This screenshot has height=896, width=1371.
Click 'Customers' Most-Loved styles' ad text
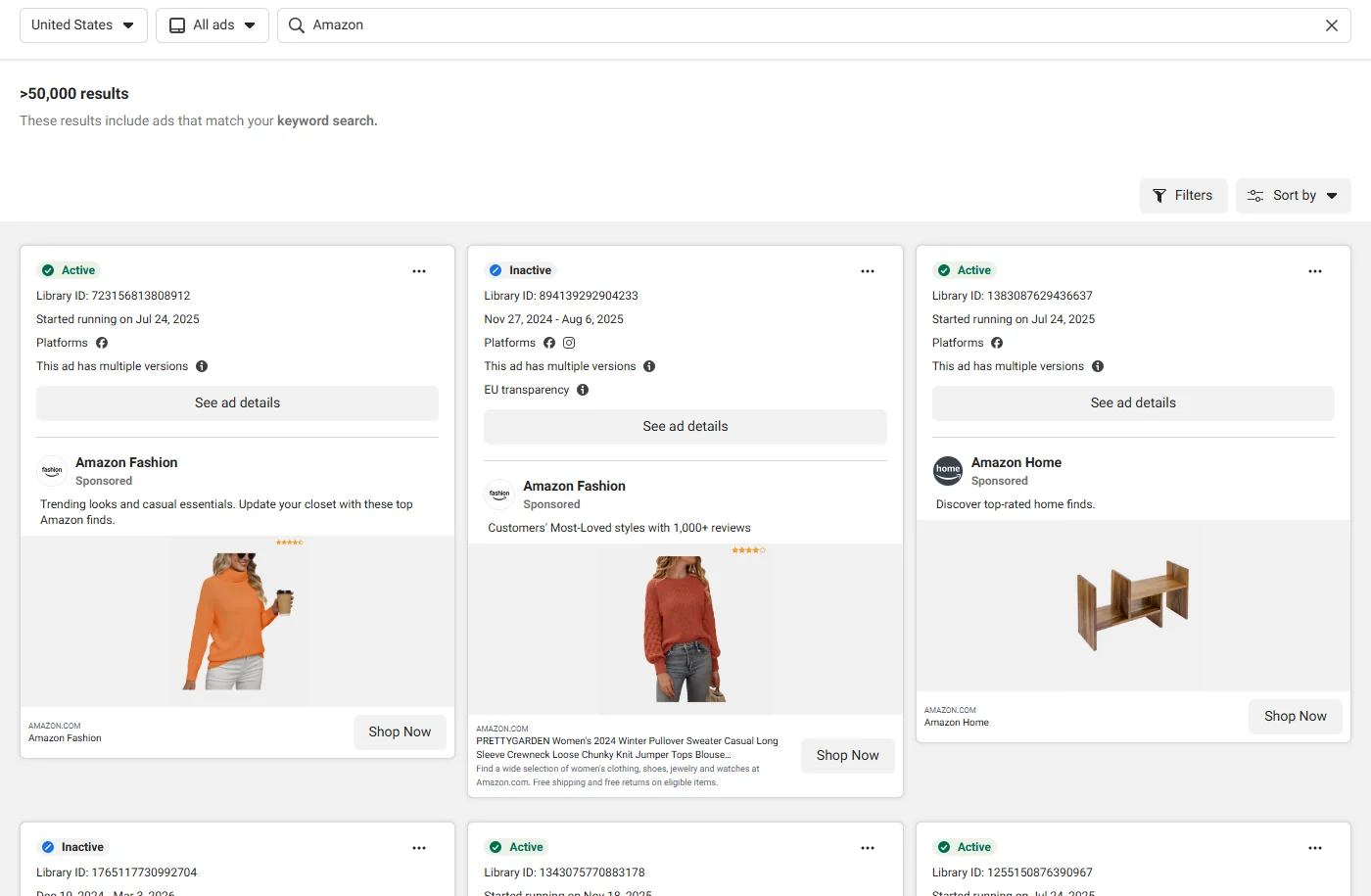(x=620, y=528)
